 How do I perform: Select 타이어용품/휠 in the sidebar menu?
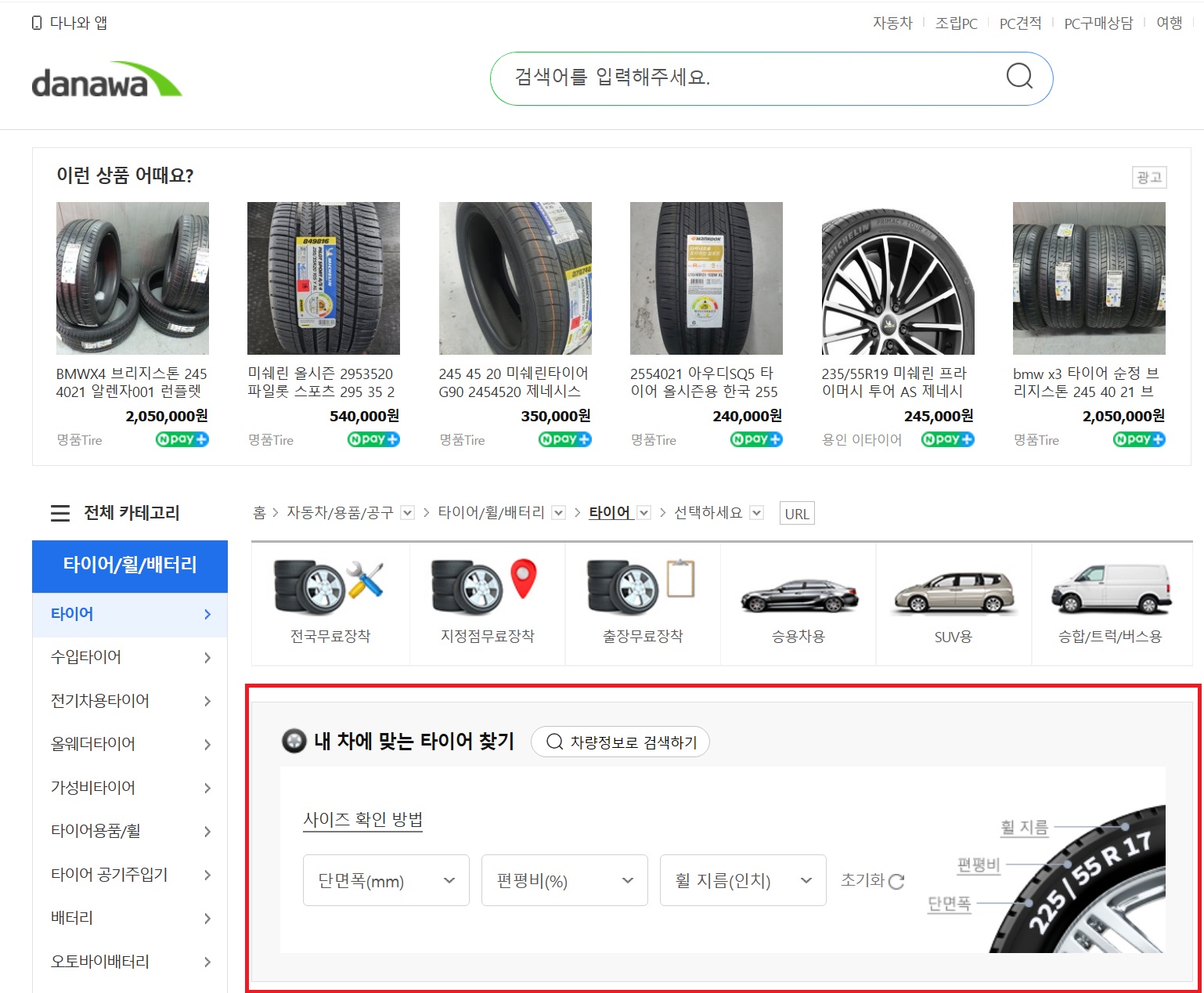pyautogui.click(x=130, y=831)
